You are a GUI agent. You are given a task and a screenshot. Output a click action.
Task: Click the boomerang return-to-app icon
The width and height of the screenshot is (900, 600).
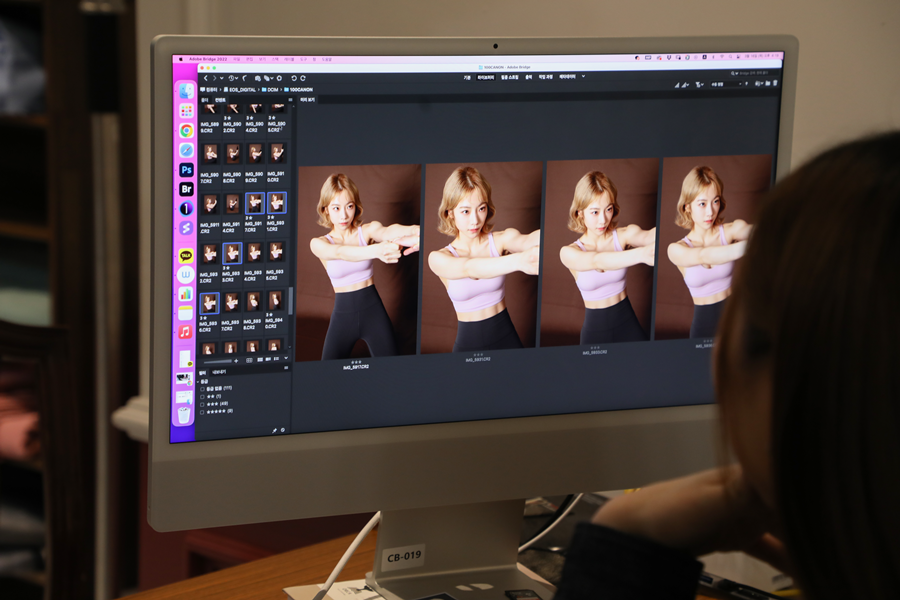point(245,79)
